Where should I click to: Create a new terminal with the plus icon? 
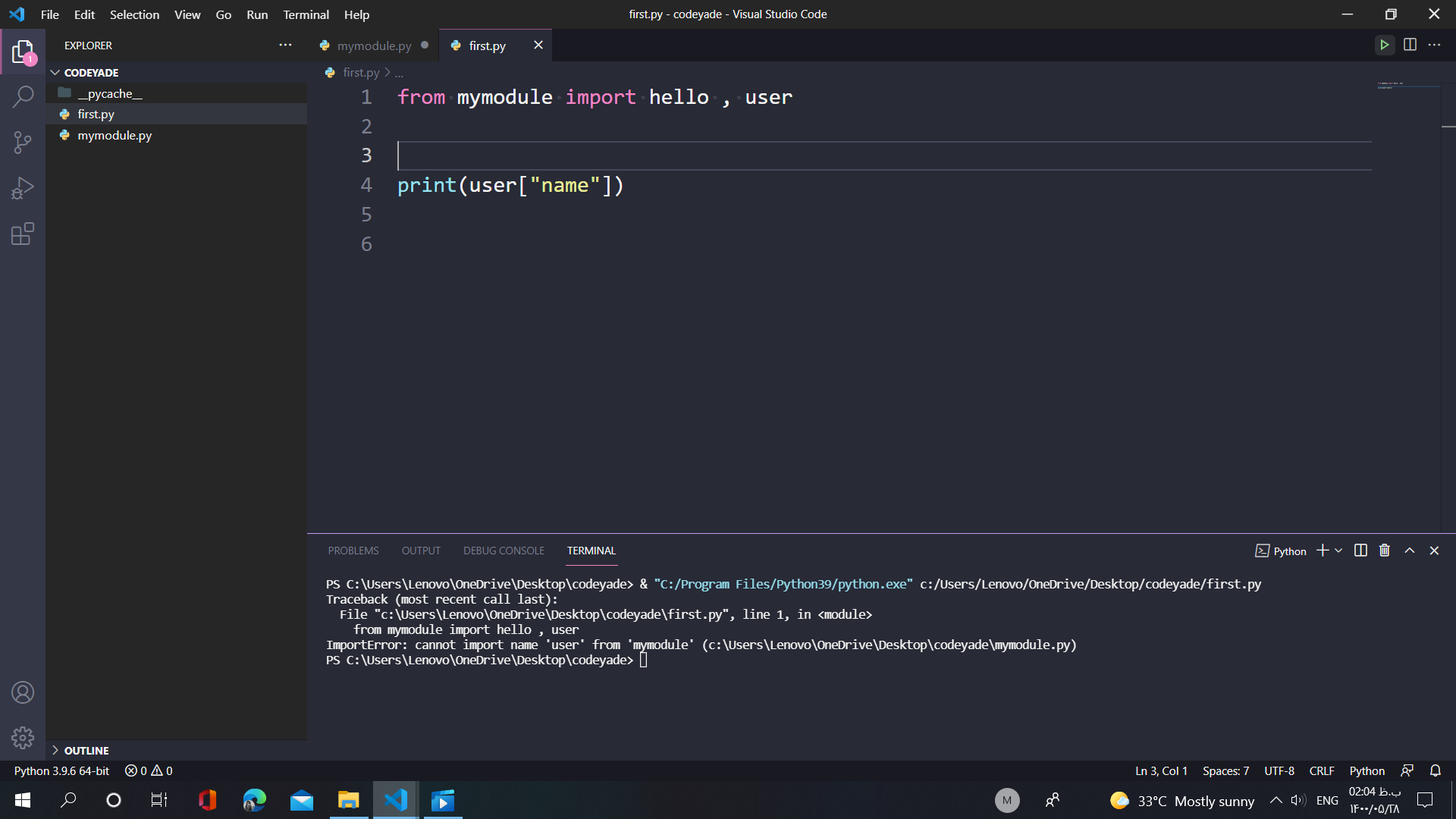[1323, 551]
